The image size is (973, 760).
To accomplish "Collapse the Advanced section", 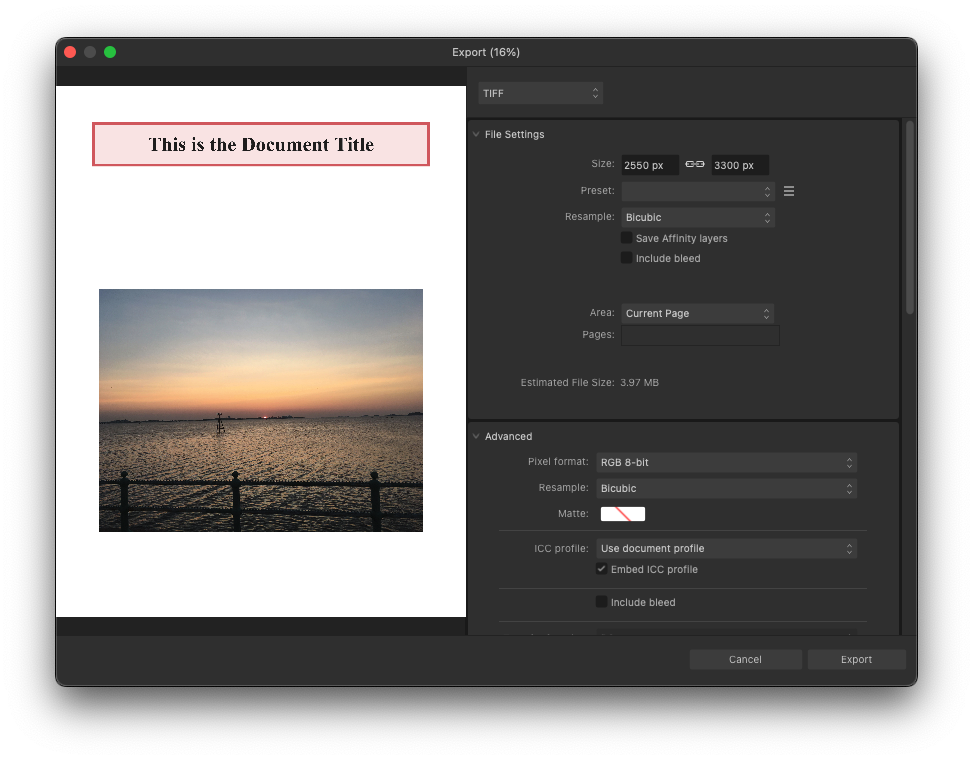I will click(476, 436).
